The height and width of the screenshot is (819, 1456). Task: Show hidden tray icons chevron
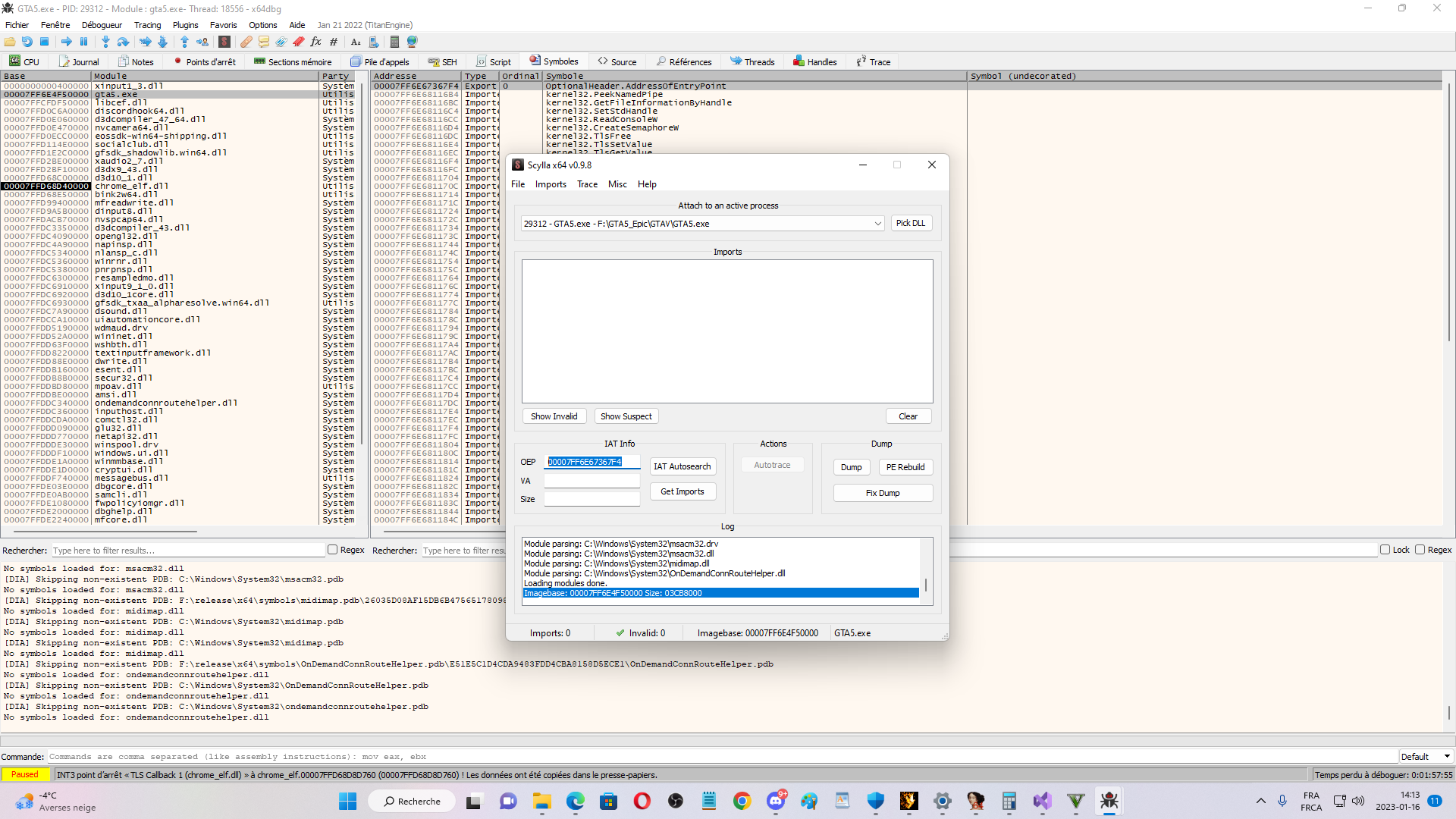(x=1260, y=801)
